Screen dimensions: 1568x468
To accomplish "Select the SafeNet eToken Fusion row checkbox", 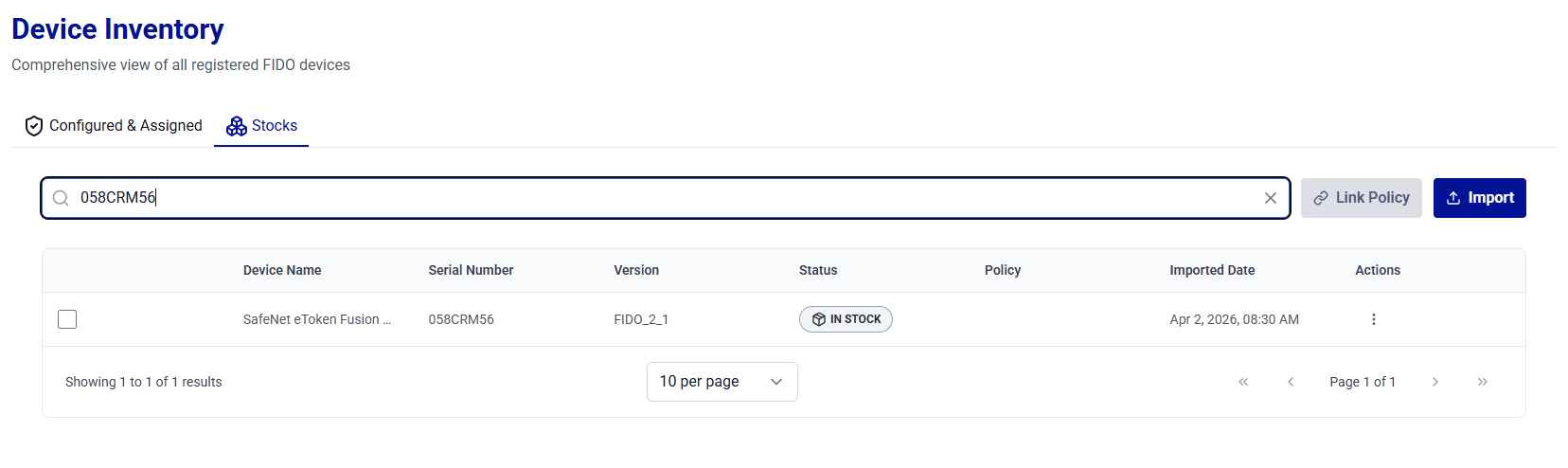I will [x=67, y=319].
